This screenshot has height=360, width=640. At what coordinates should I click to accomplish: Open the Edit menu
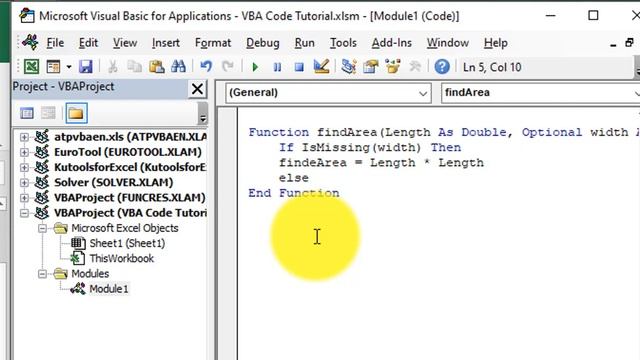88,43
